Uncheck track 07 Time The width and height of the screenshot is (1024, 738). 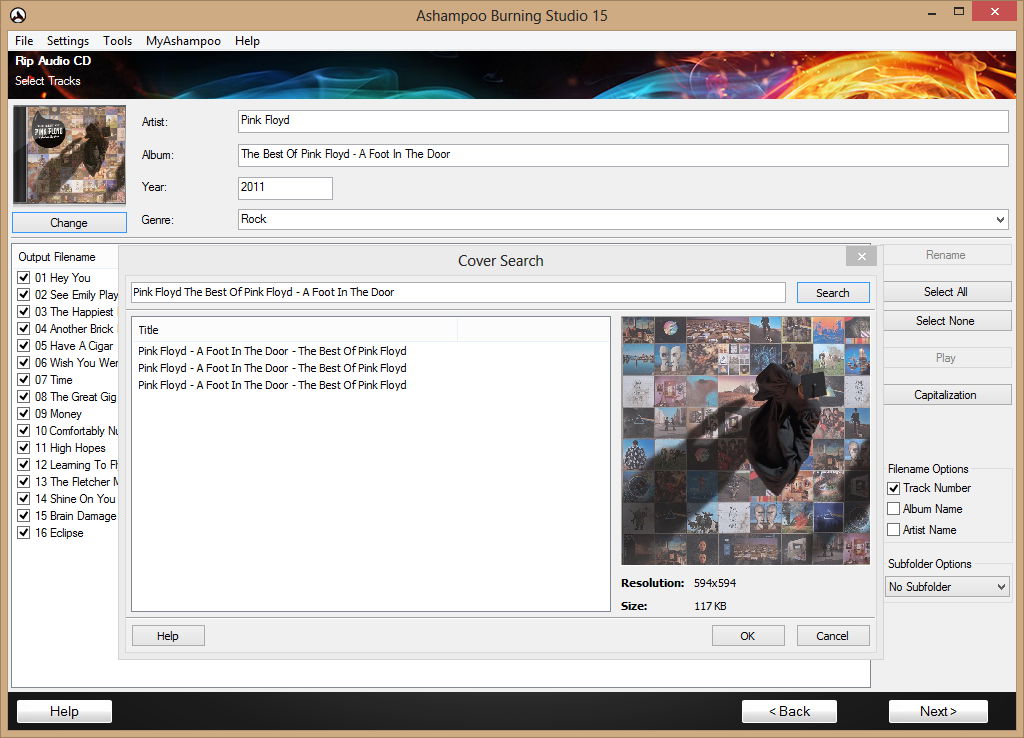[24, 379]
